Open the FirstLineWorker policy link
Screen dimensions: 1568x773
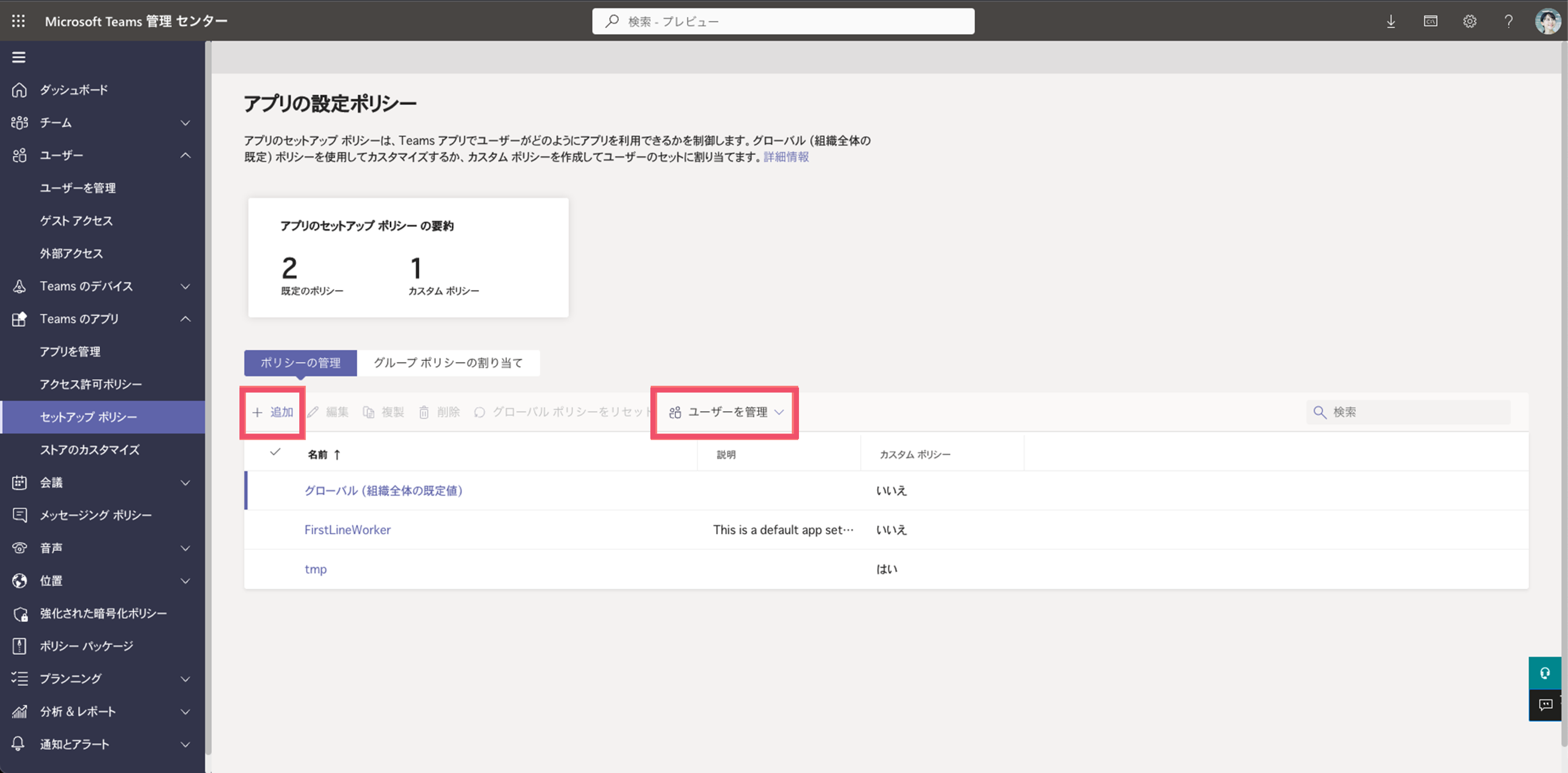347,530
